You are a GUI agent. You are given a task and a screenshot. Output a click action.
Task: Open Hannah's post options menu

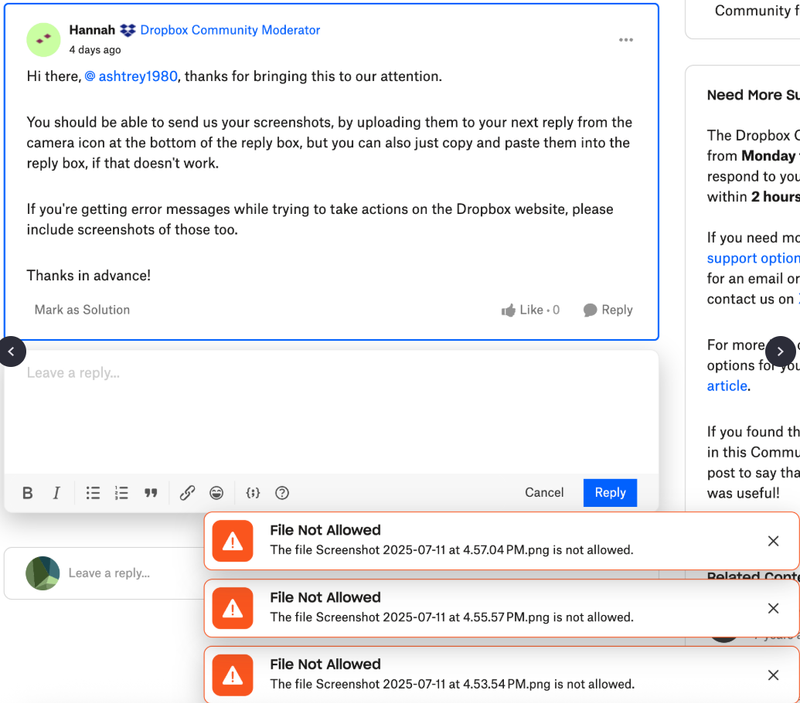click(x=626, y=40)
